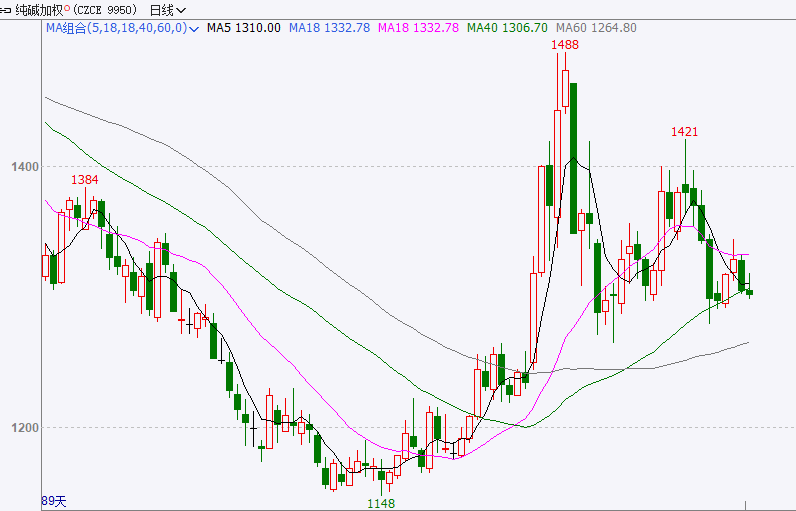Click the 1200 price axis label
The height and width of the screenshot is (511, 796).
click(x=25, y=428)
